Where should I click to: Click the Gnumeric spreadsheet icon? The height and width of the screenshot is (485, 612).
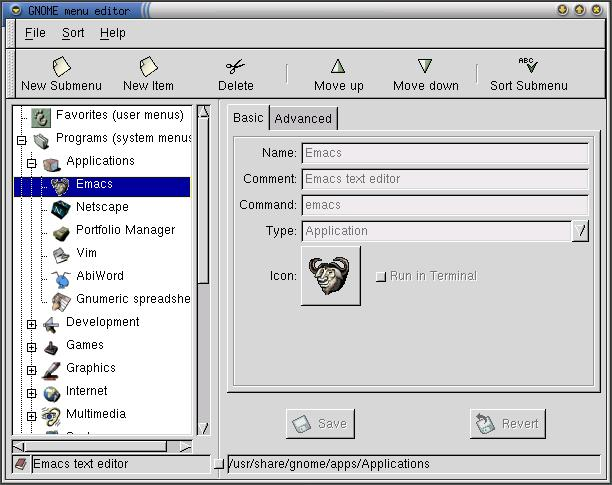pyautogui.click(x=61, y=302)
